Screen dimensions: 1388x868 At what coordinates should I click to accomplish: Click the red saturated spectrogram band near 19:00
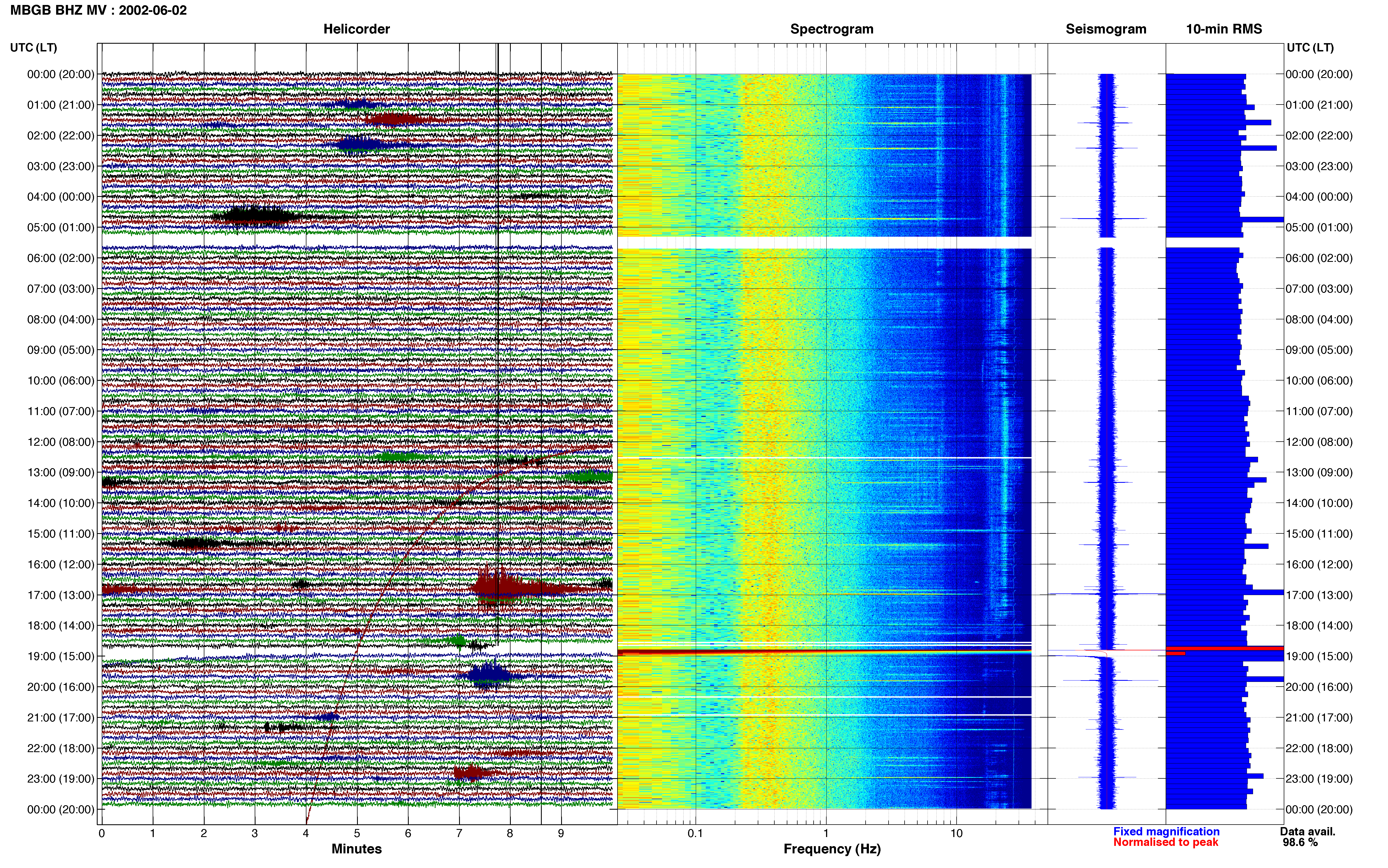(x=824, y=652)
